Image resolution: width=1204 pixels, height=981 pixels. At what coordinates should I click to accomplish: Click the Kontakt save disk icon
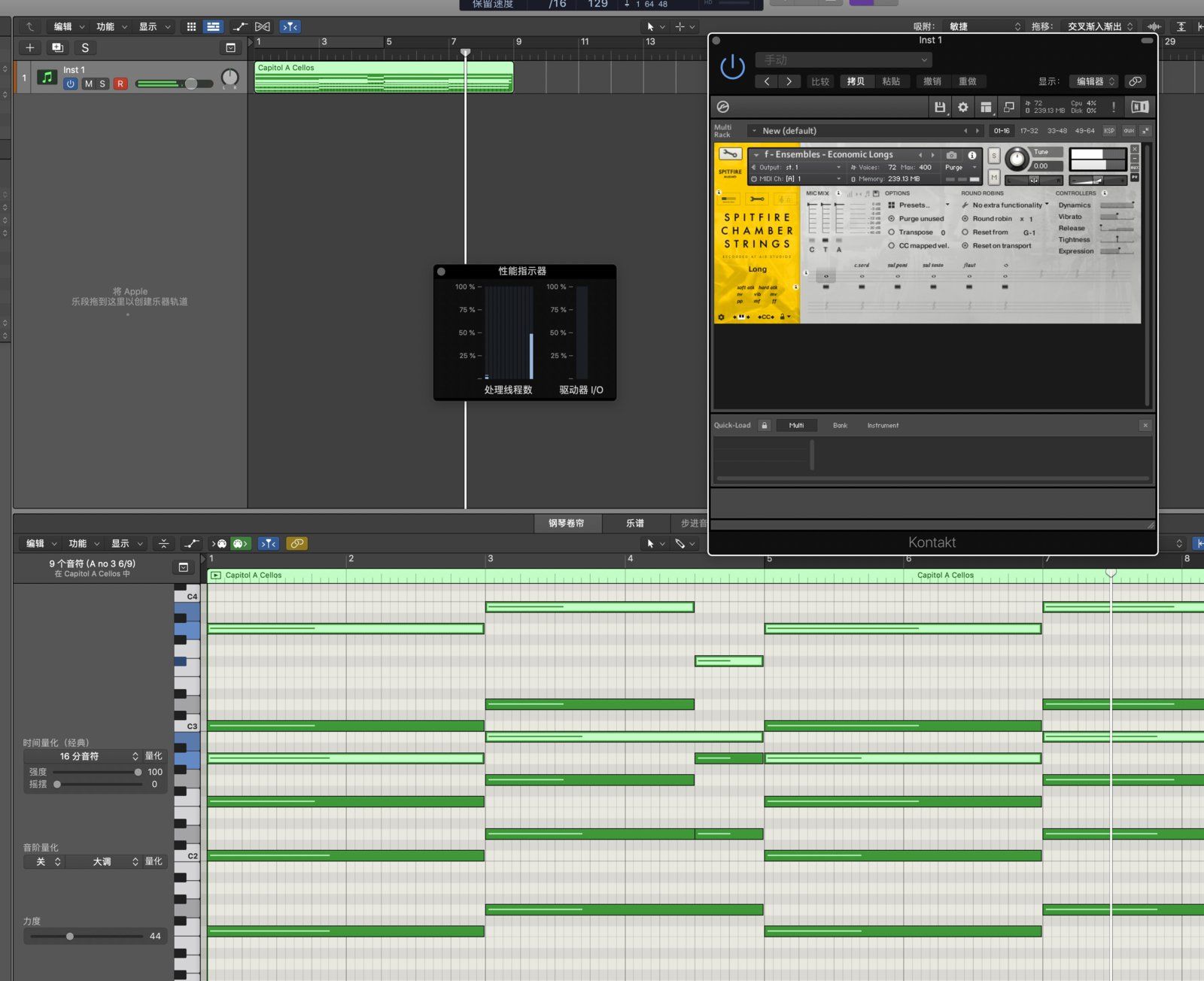tap(939, 108)
